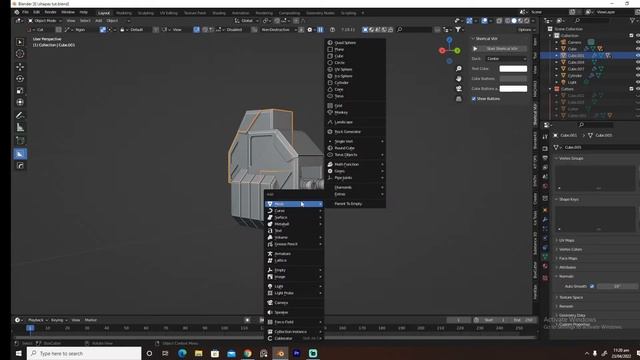Select the Annotate pencil tool

(x=20, y=116)
